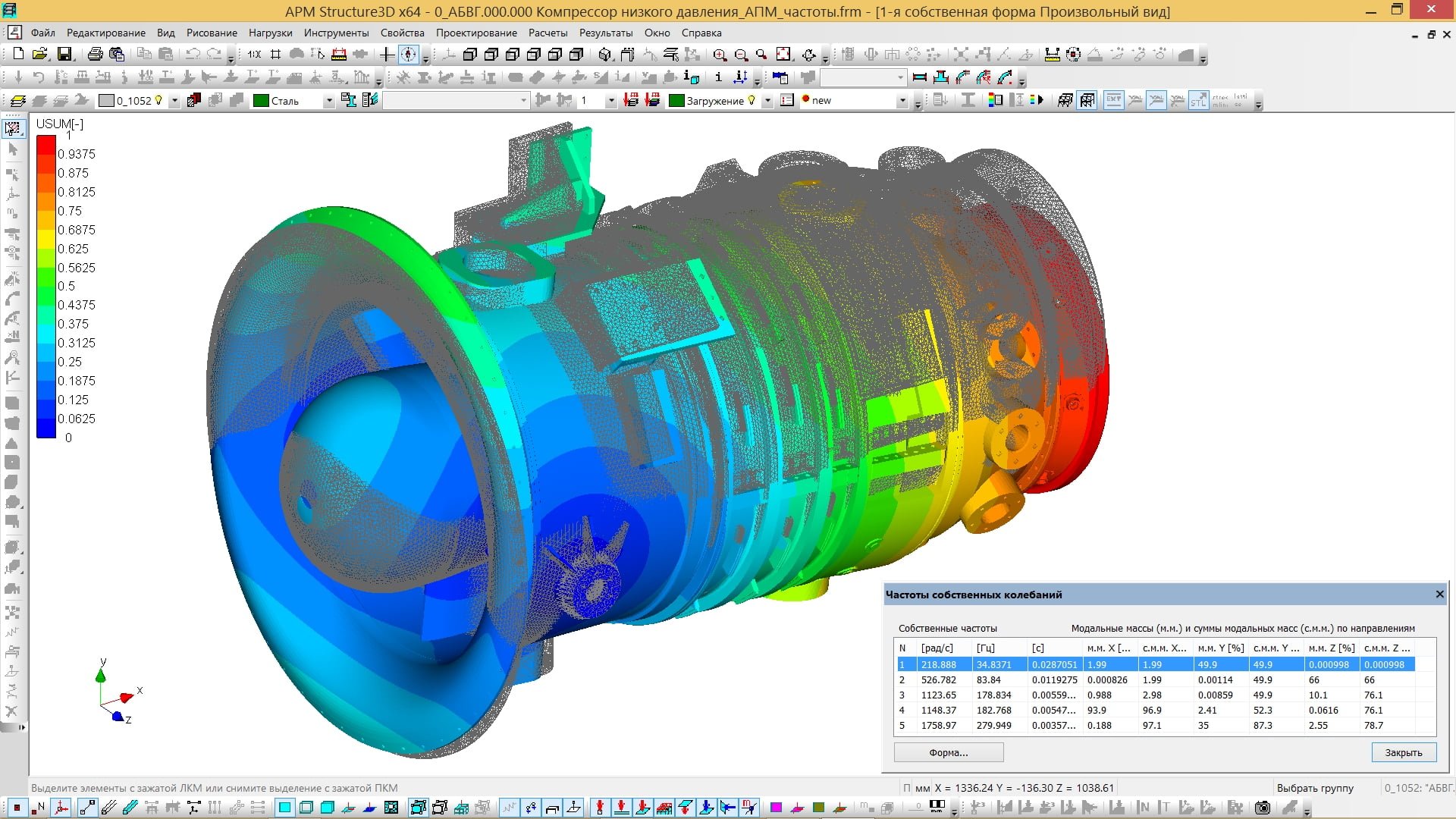Click the zoom in magnifier icon
The width and height of the screenshot is (1456, 819).
pos(720,55)
